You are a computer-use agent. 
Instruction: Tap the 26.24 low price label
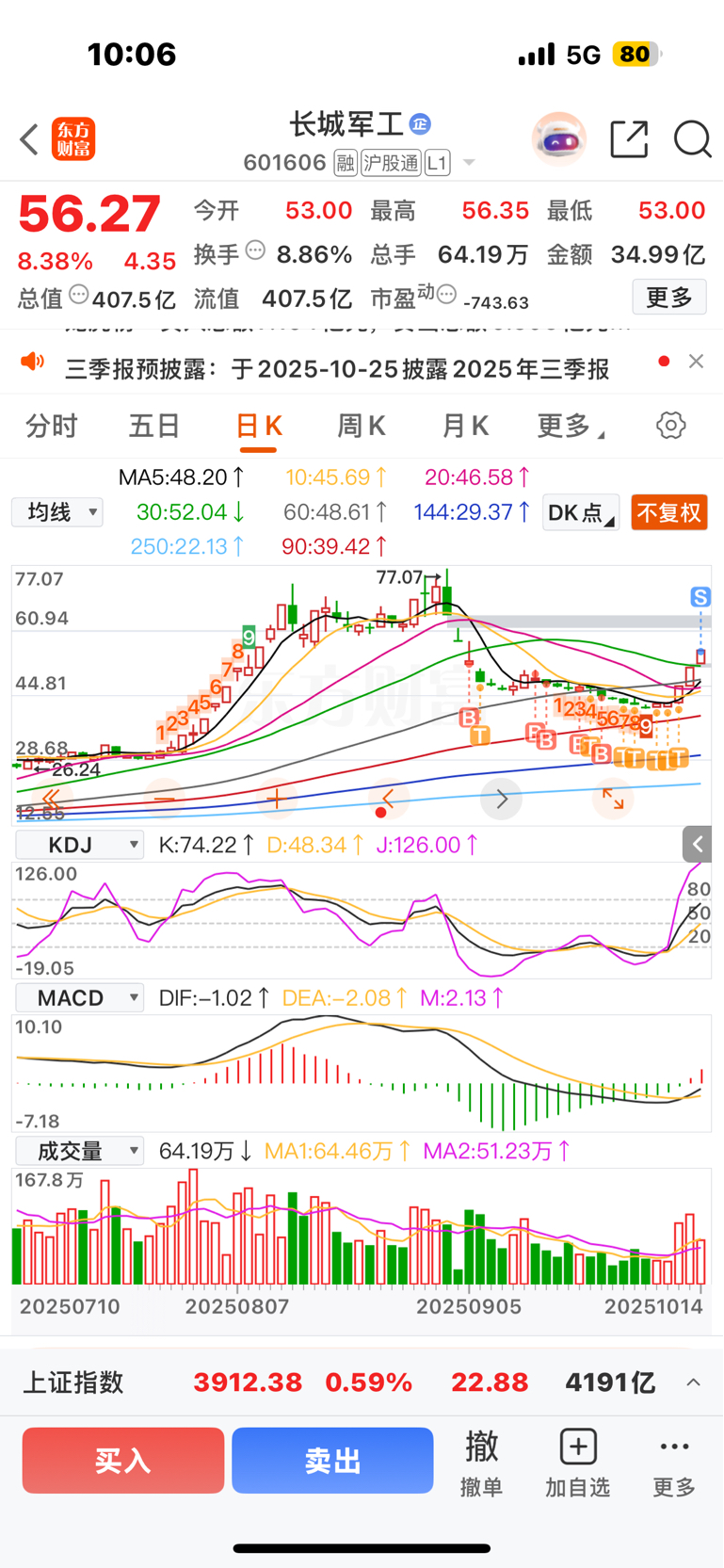pos(75,769)
